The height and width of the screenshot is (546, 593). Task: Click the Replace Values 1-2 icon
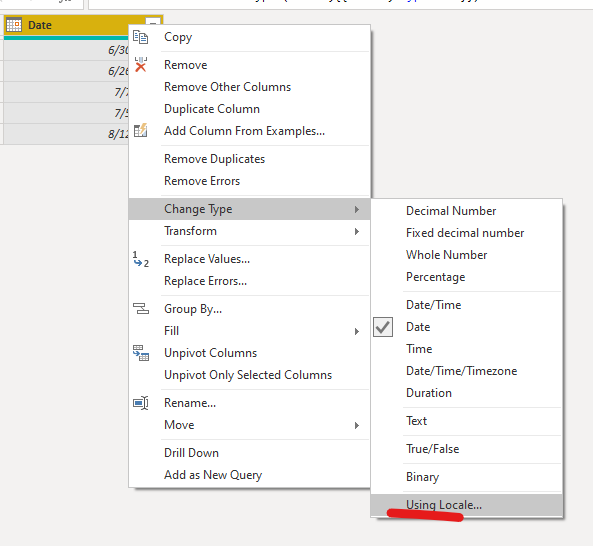(x=141, y=259)
